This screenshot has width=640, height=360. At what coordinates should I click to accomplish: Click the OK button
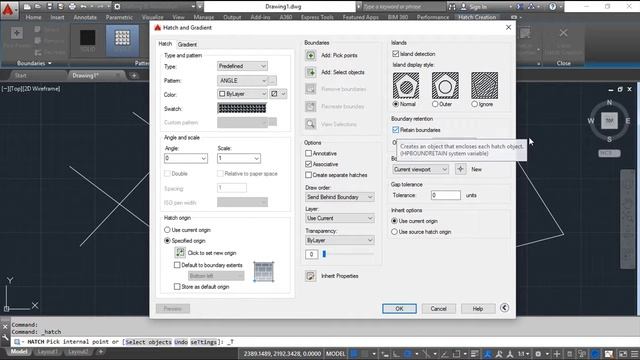399,309
